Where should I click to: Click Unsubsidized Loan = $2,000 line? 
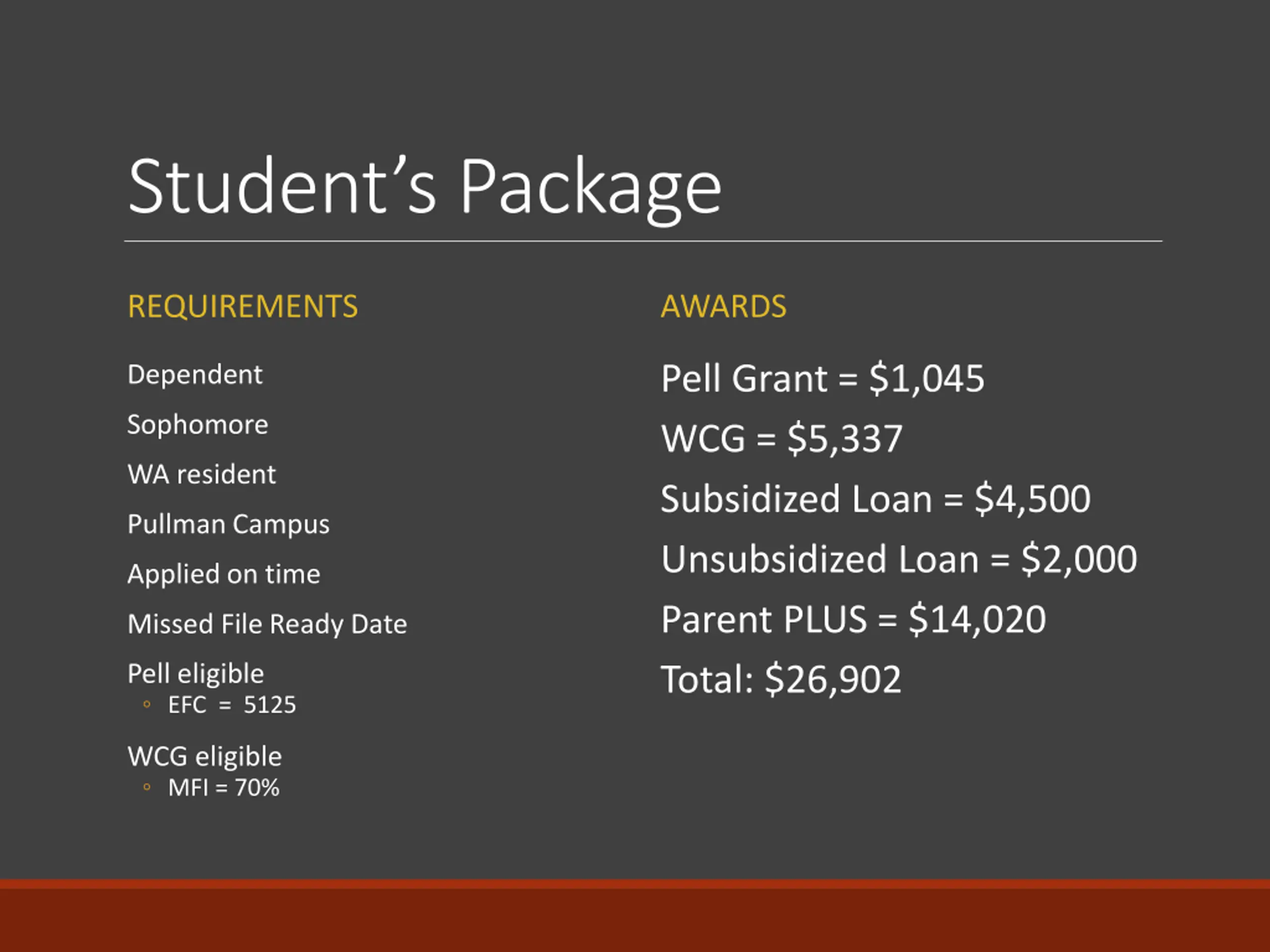pos(899,559)
